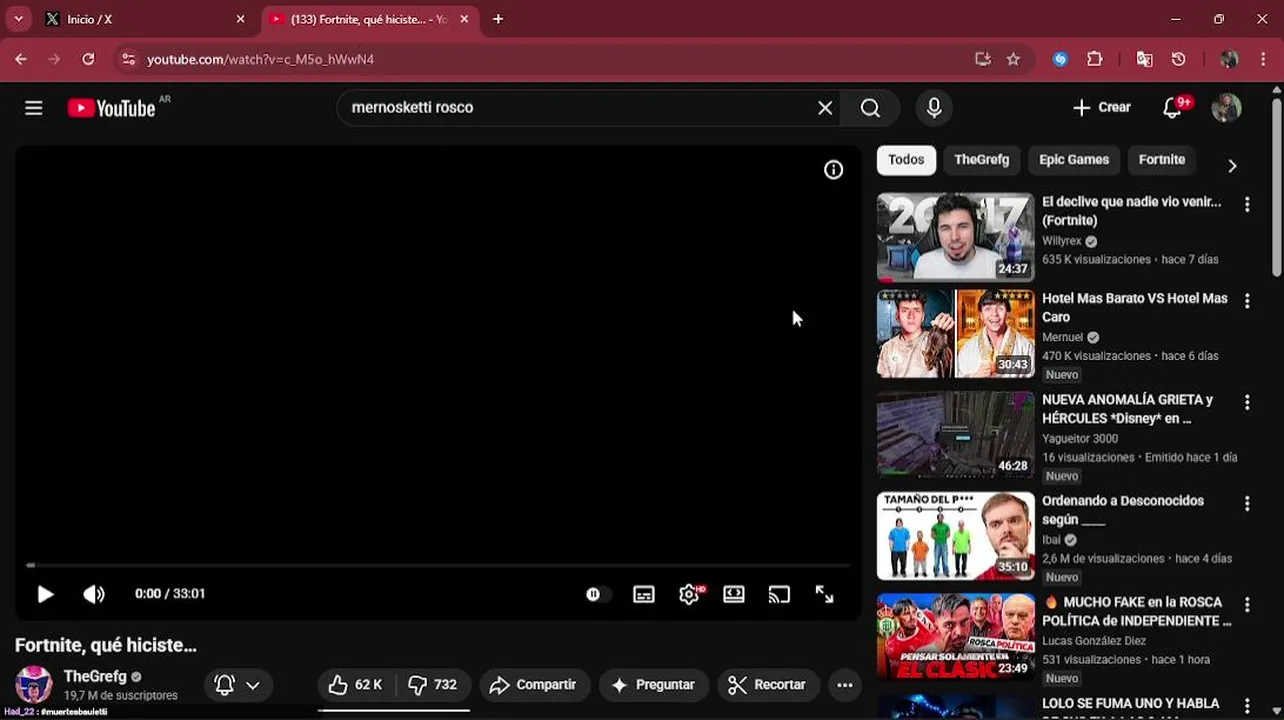The image size is (1284, 720).
Task: Open the YouTube account avatar menu
Action: (1227, 108)
